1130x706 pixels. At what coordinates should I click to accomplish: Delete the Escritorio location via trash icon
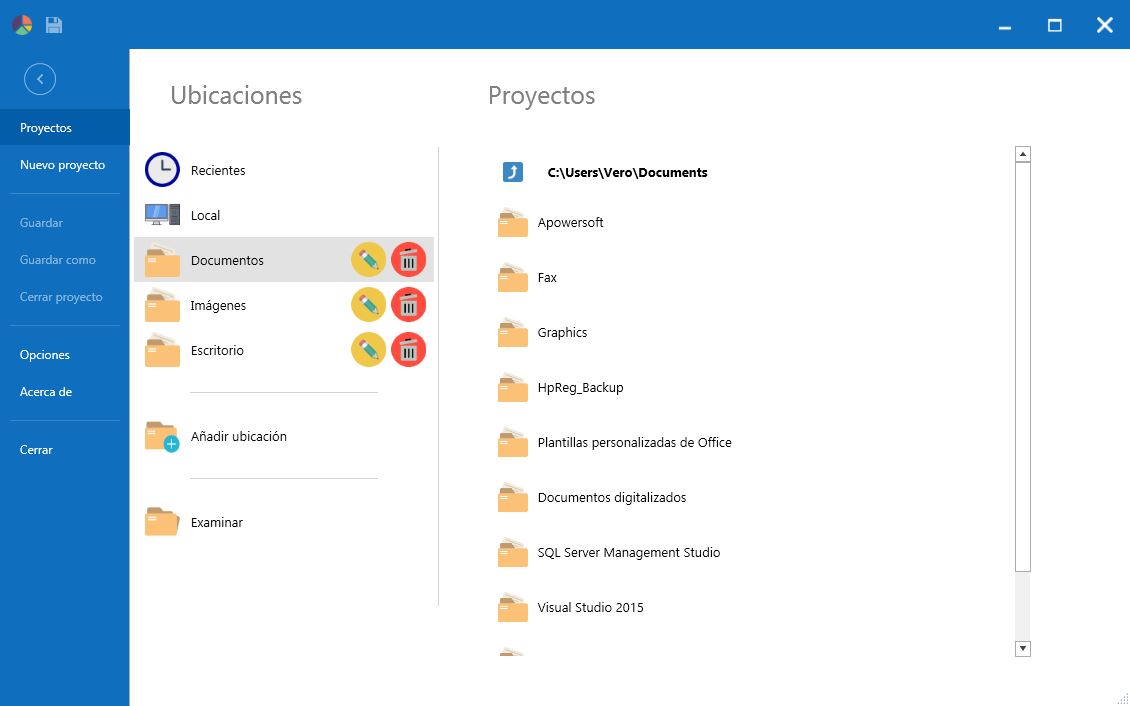point(408,350)
